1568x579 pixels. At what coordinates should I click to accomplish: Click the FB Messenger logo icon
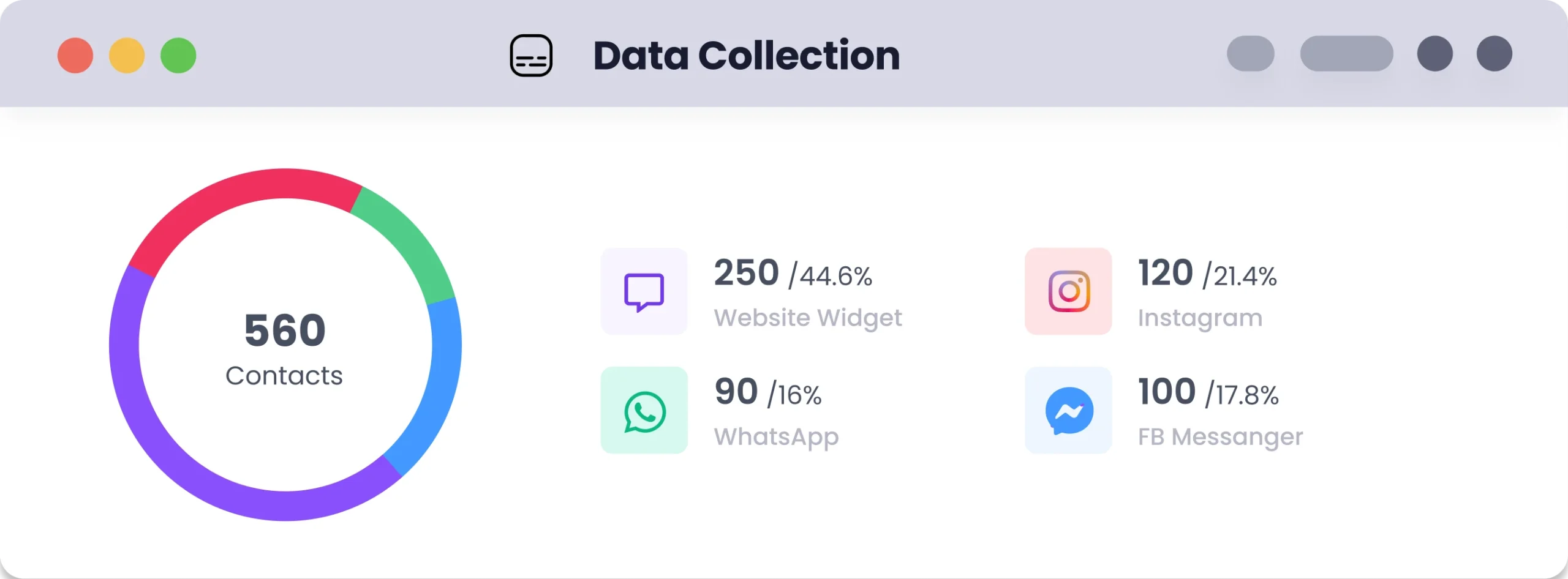click(x=1068, y=411)
